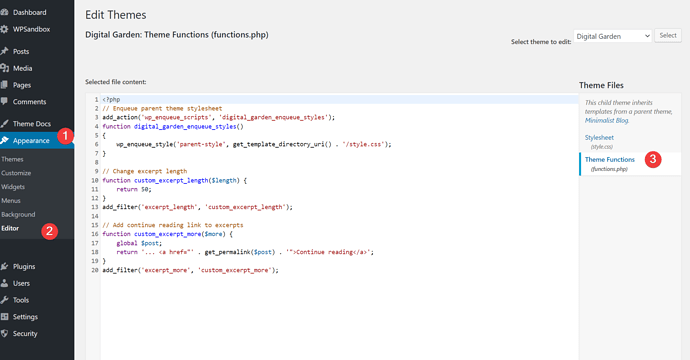Click the Security shield icon
This screenshot has width=690, height=360.
4,333
